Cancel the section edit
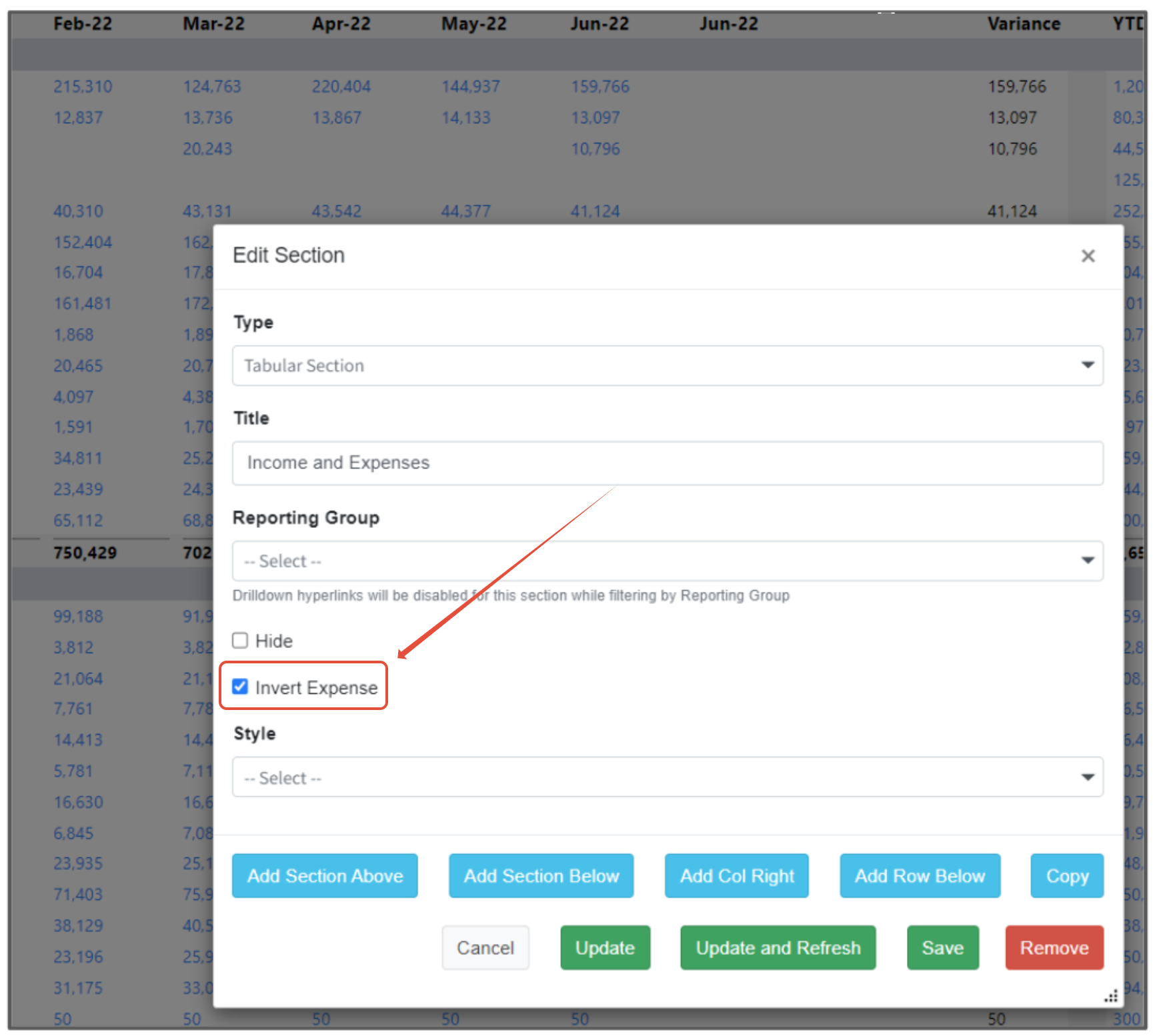Image resolution: width=1153 pixels, height=1036 pixels. (485, 947)
